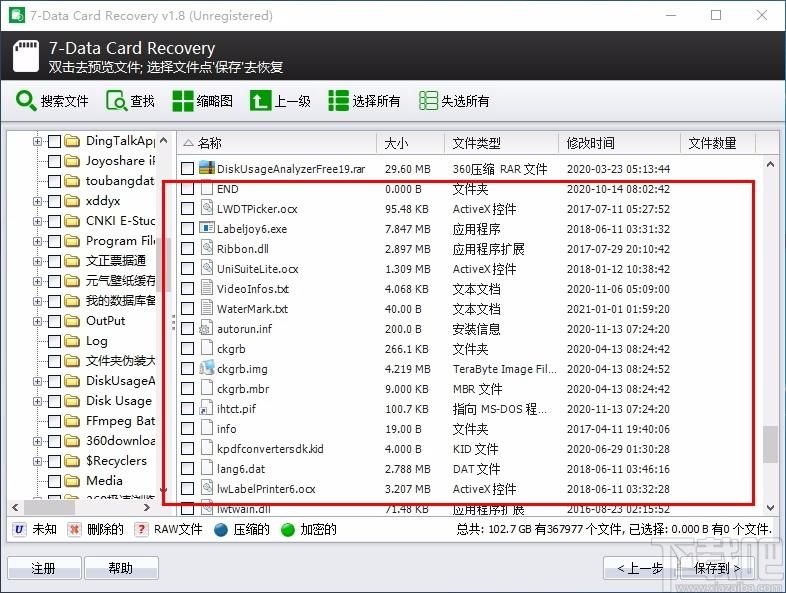The width and height of the screenshot is (786, 593).
Task: Click the 注册 register button
Action: pyautogui.click(x=44, y=568)
